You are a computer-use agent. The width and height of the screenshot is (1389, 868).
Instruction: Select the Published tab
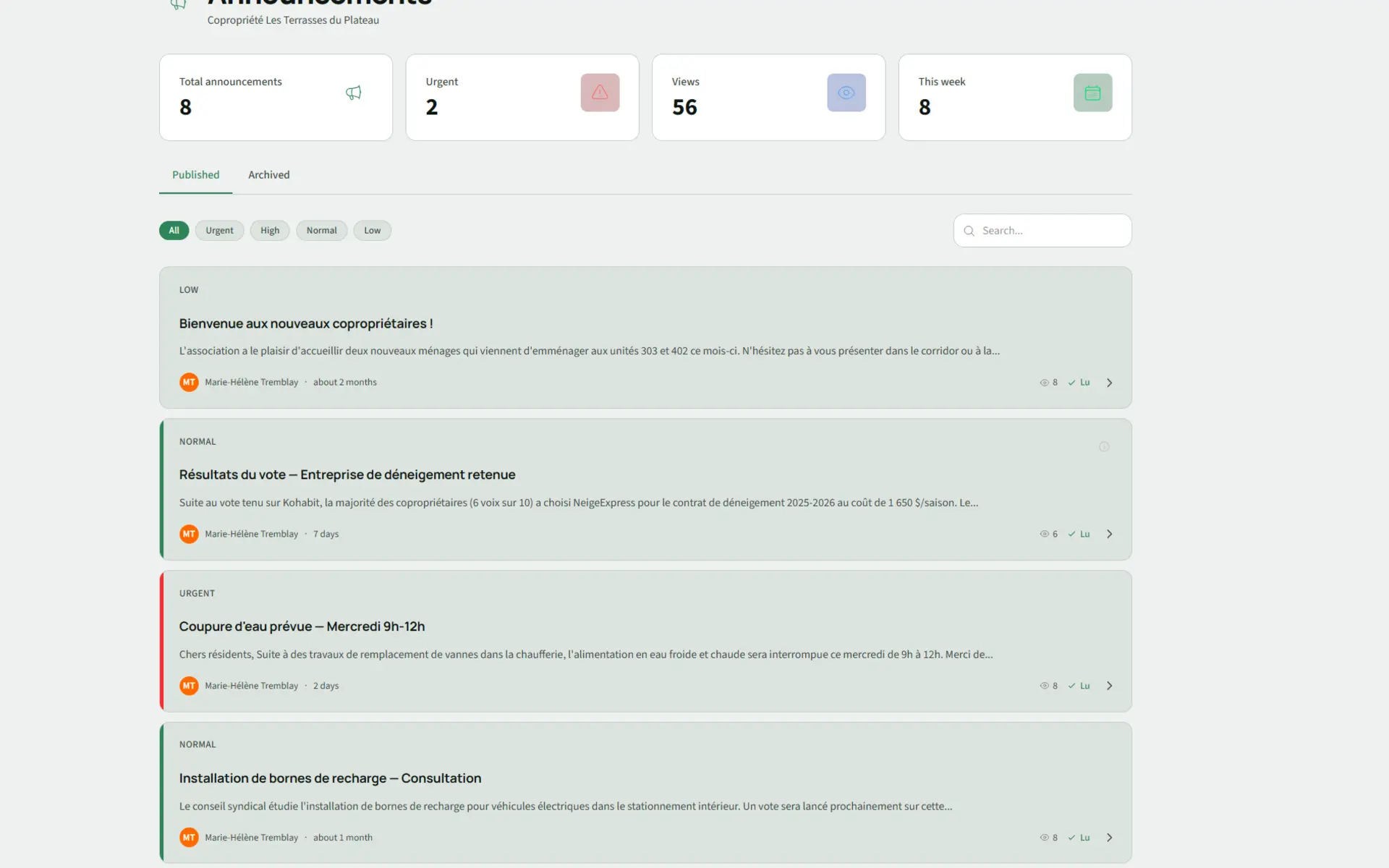(x=195, y=174)
